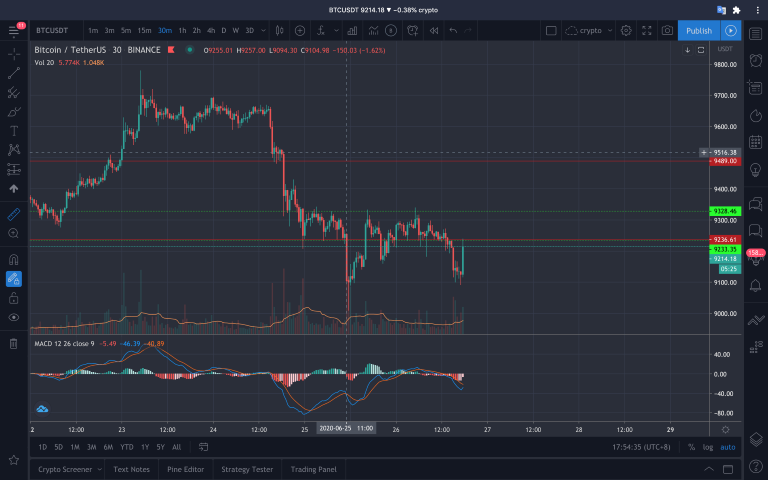Click the Undo arrow in top toolbar
Screen dimensions: 768x480
[453, 31]
